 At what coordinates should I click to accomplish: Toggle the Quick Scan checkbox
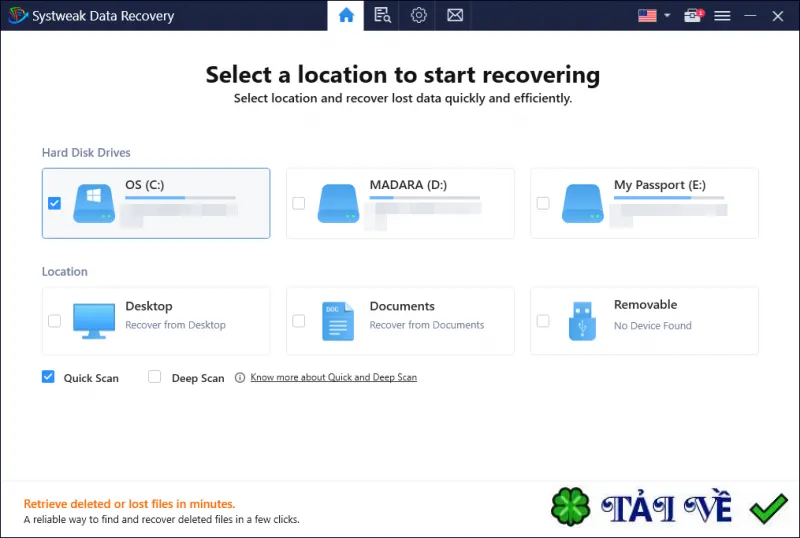tap(48, 377)
